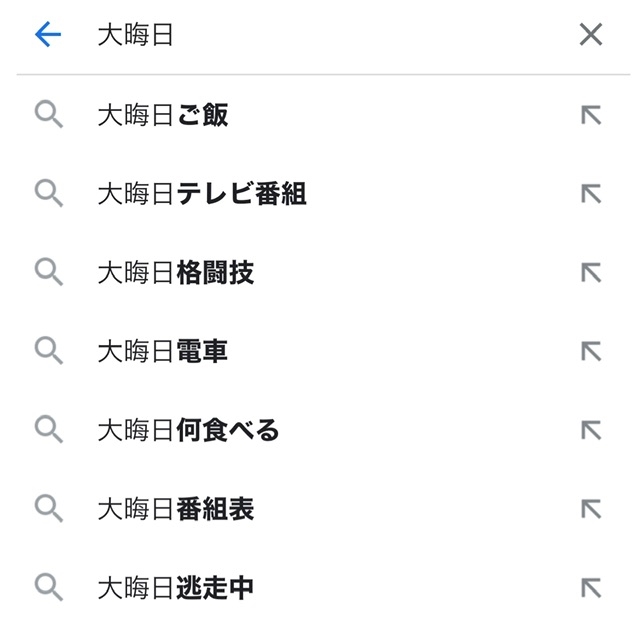Click magnifier icon beside 大晦日ご飯
640x639 pixels.
(49, 114)
